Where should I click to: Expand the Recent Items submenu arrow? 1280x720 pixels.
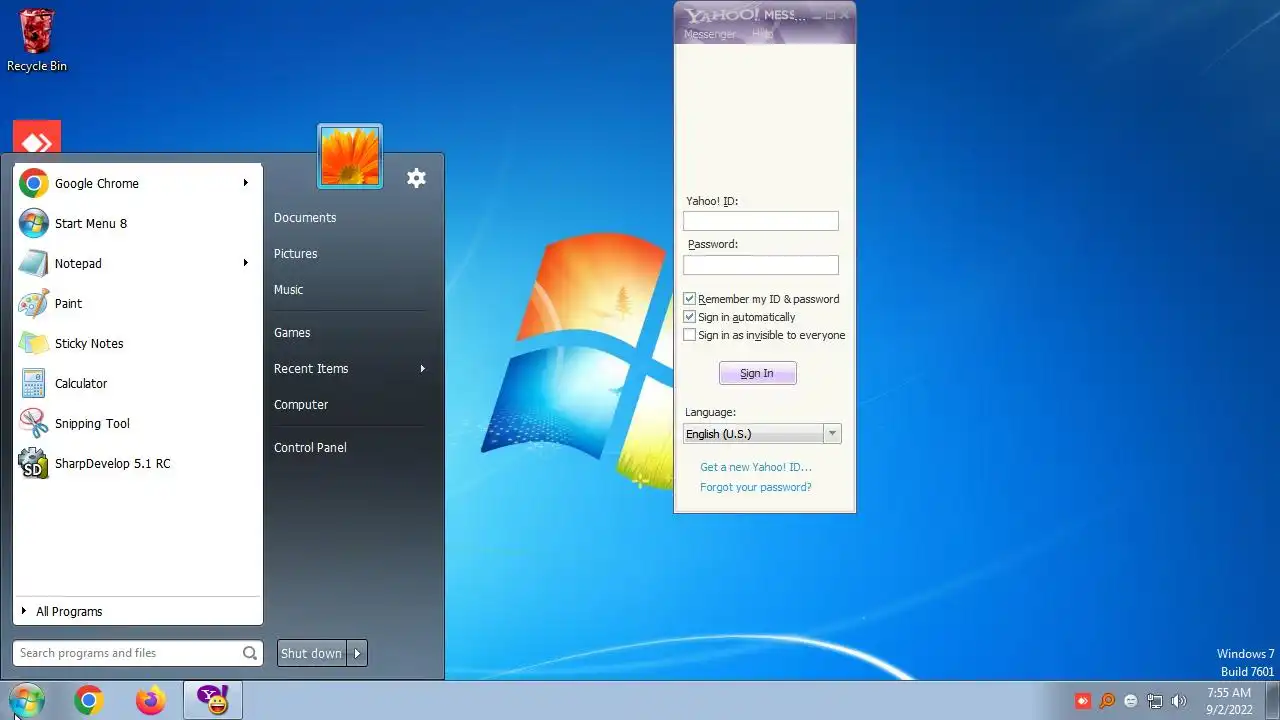(x=422, y=369)
